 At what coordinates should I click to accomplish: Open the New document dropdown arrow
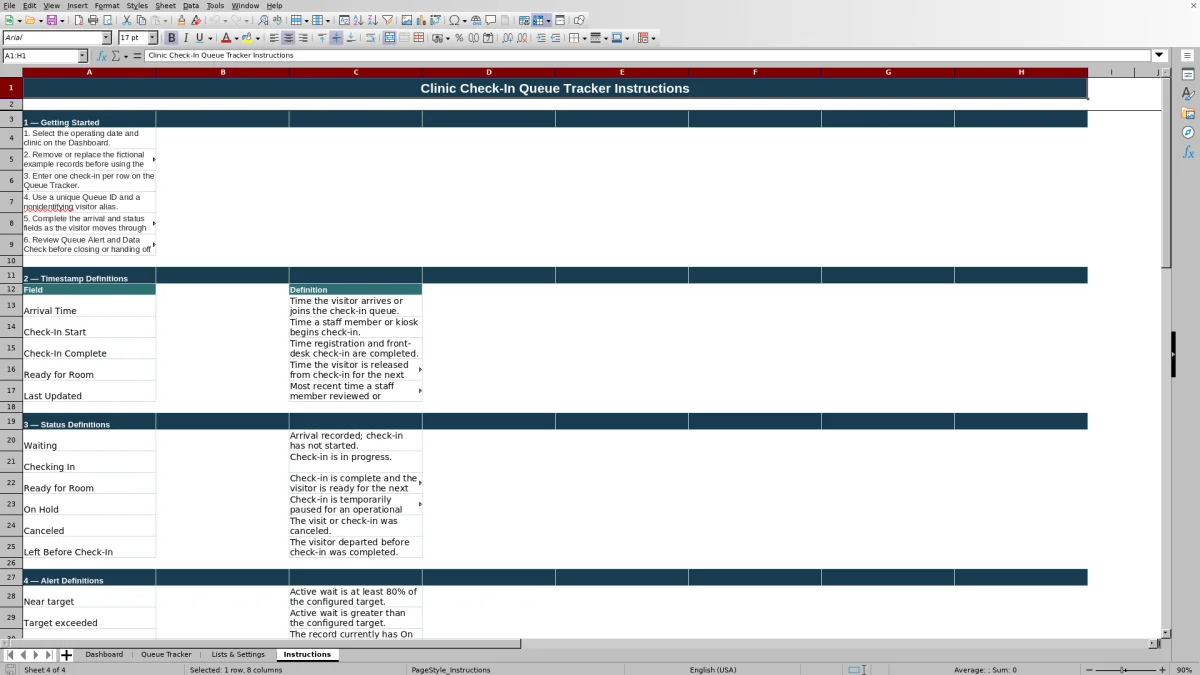[x=19, y=20]
